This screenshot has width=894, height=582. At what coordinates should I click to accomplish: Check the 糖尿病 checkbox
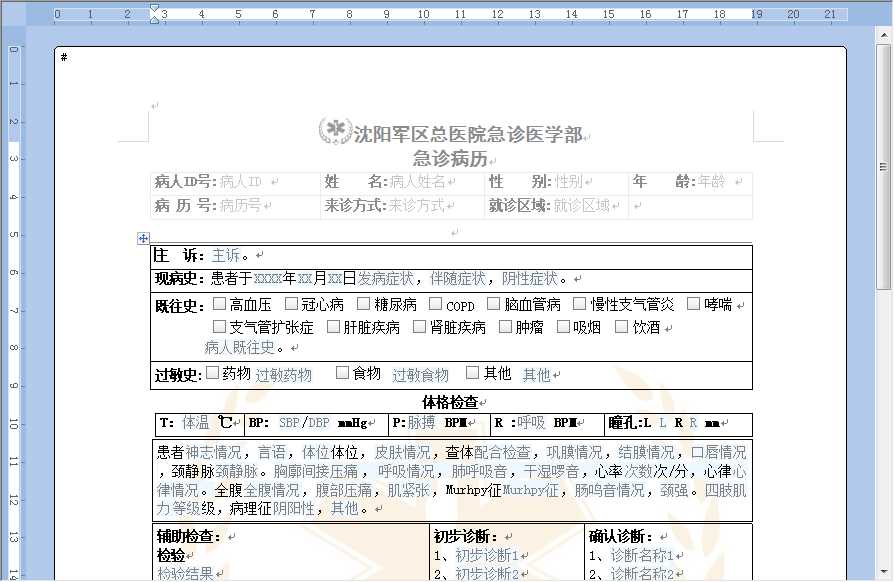pyautogui.click(x=363, y=304)
